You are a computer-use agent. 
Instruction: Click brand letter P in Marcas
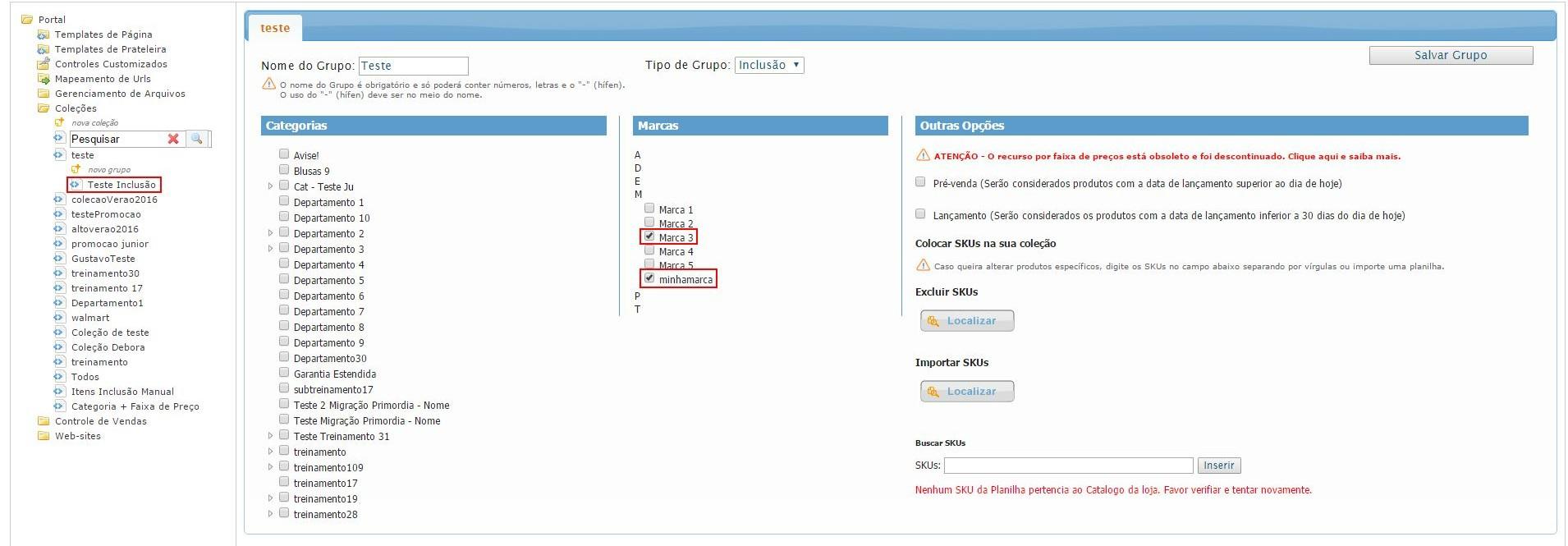(637, 296)
